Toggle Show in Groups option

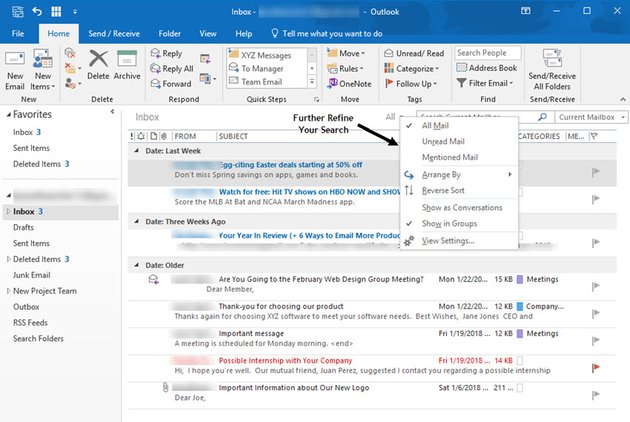pyautogui.click(x=449, y=223)
